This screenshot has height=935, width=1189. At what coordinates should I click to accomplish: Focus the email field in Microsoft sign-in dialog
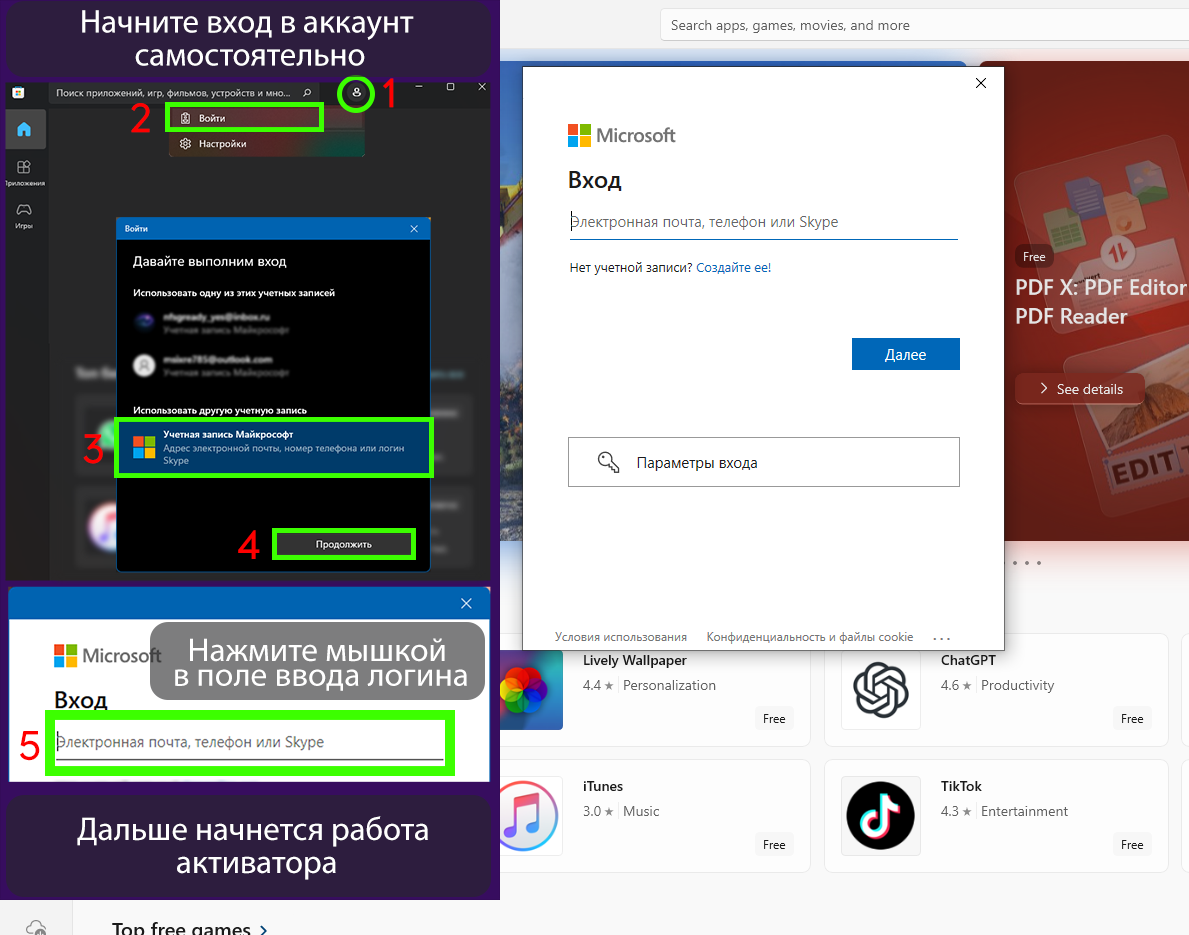click(x=764, y=222)
